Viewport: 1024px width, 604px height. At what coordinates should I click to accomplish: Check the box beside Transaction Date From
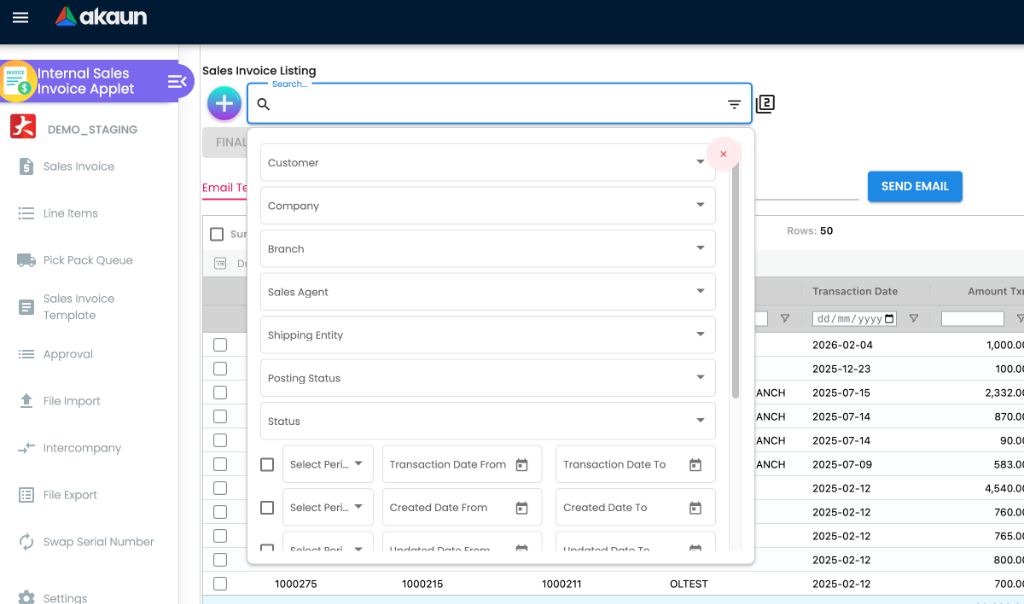pyautogui.click(x=267, y=463)
